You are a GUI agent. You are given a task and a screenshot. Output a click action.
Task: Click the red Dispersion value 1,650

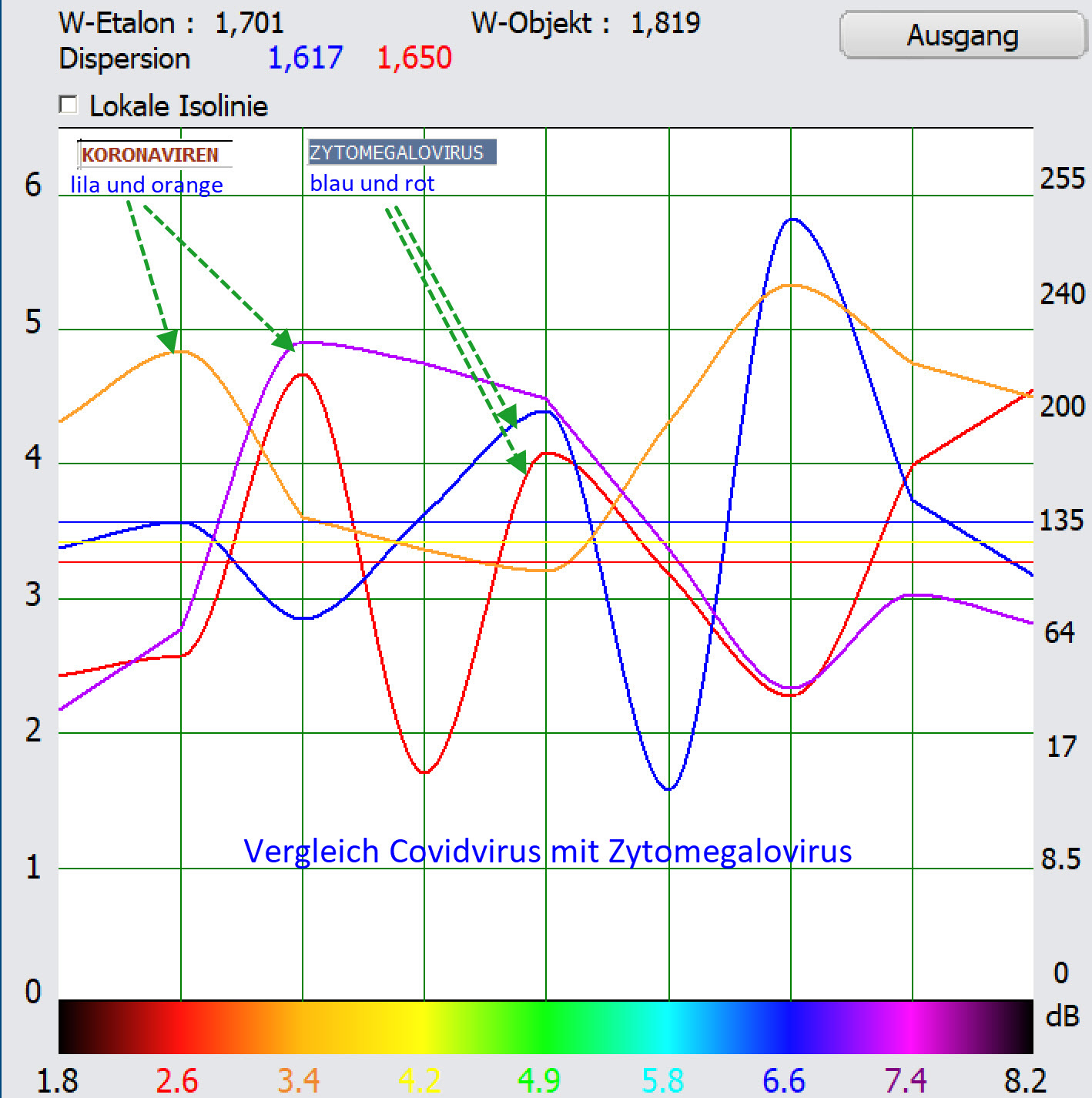pyautogui.click(x=414, y=58)
